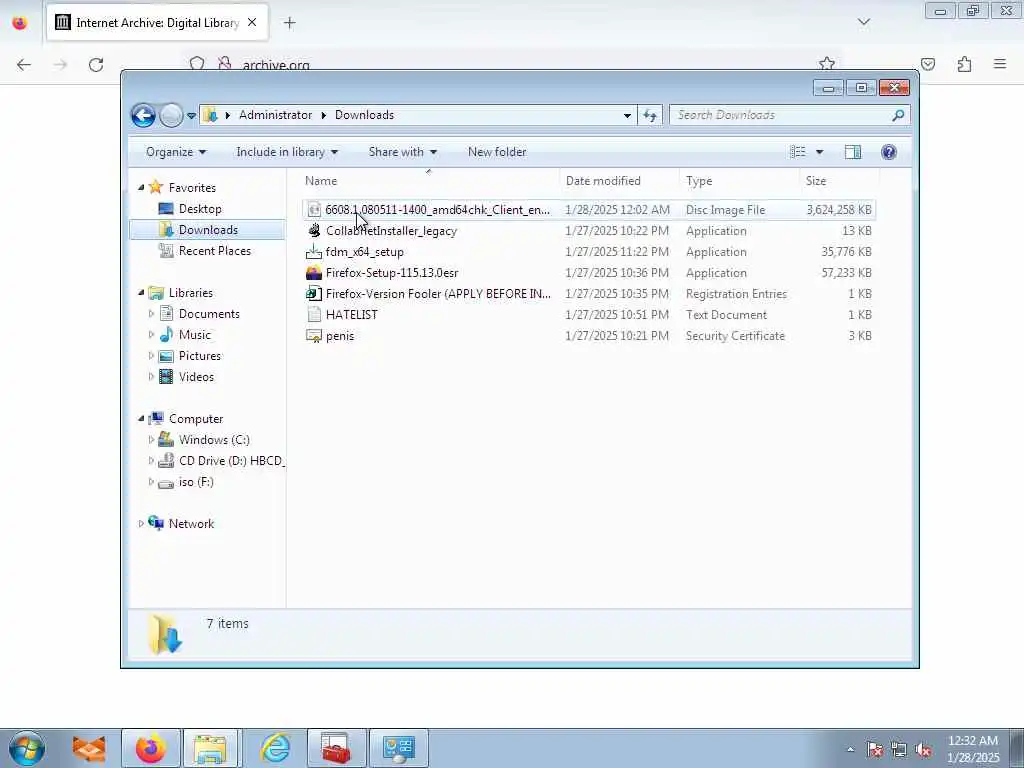The image size is (1024, 768).
Task: Sort by Name column header
Action: click(x=321, y=181)
